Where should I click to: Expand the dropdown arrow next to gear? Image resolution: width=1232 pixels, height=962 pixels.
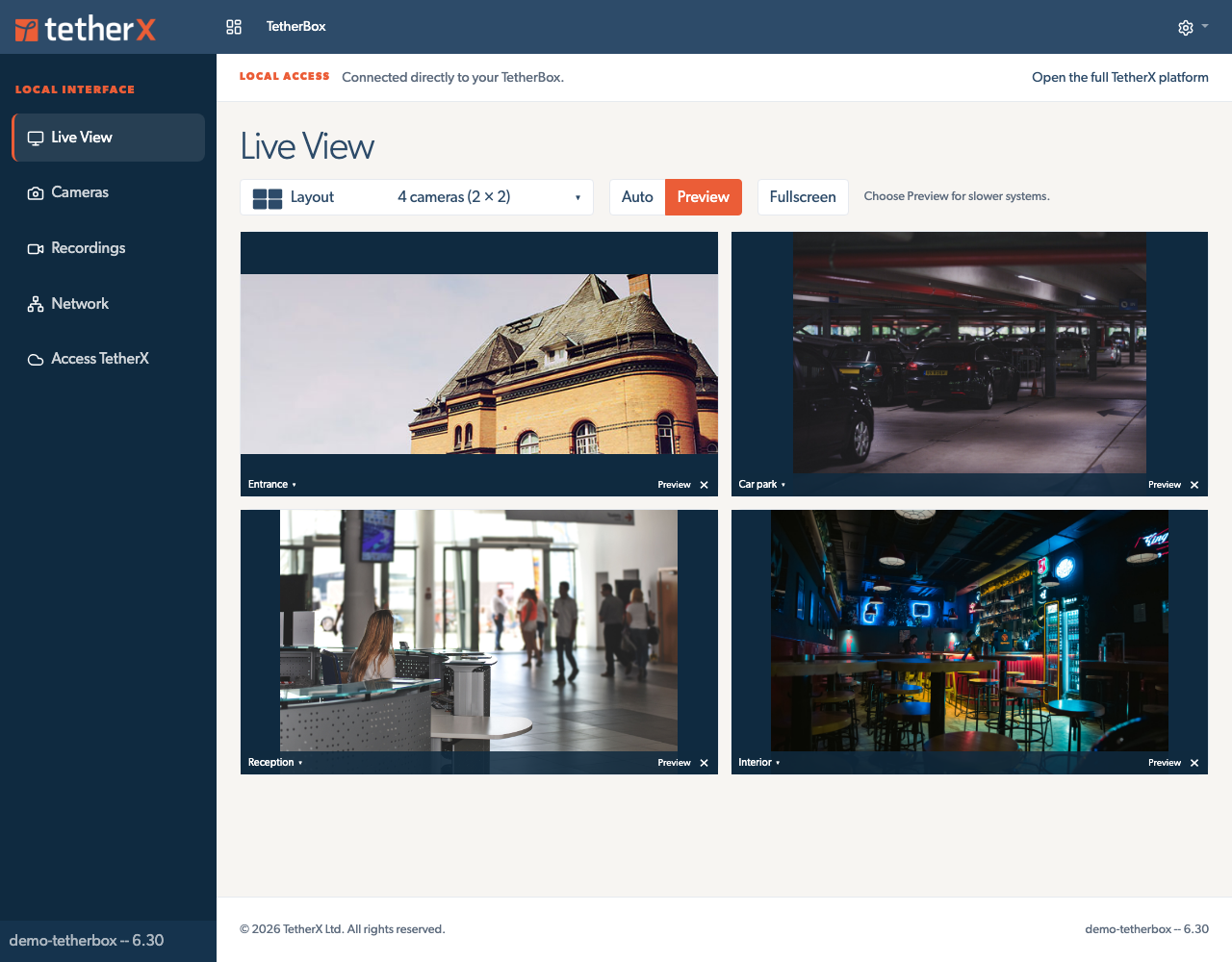click(1205, 27)
